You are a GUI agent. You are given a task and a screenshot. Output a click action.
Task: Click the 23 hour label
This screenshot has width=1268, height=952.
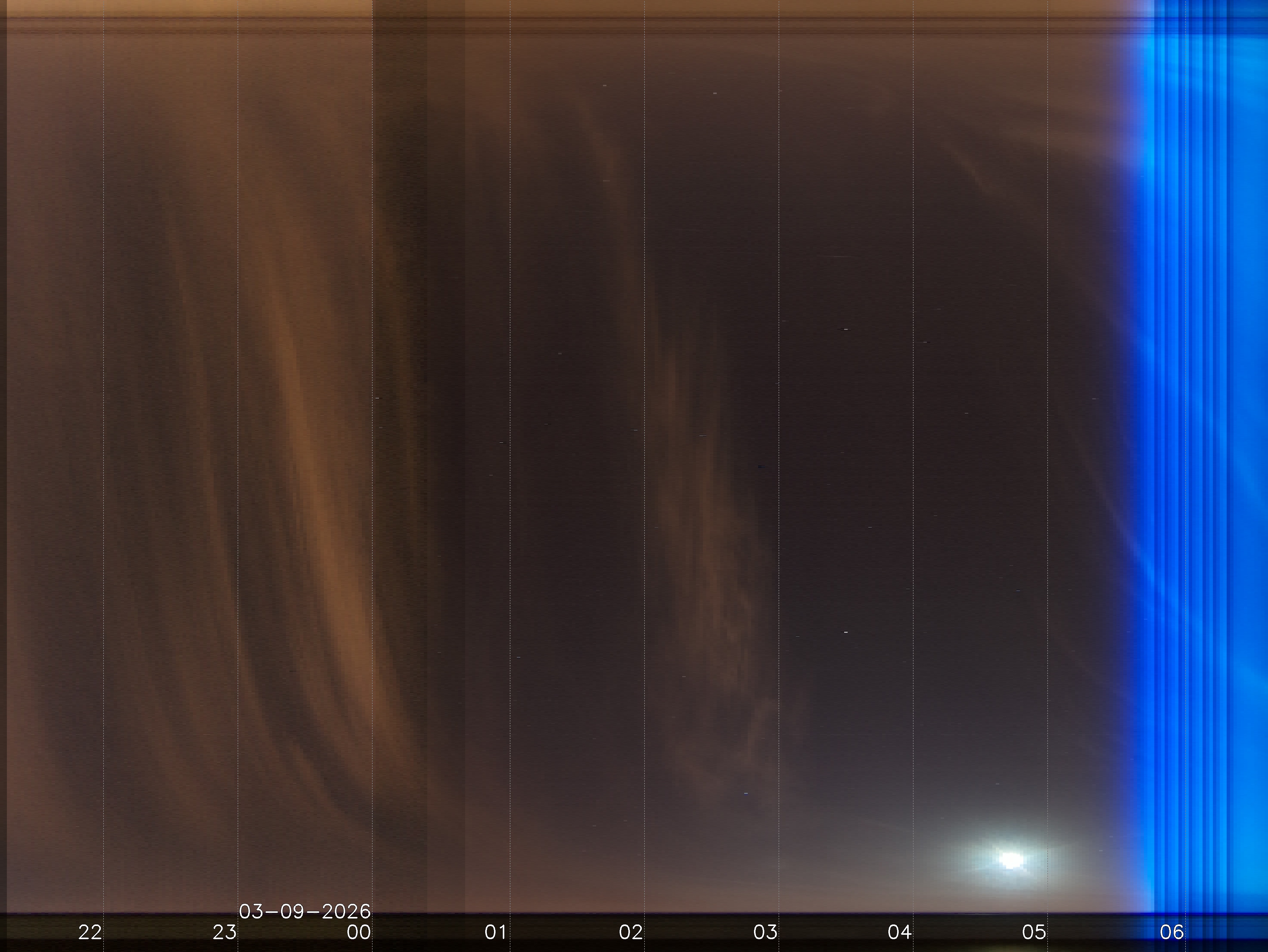[x=224, y=932]
